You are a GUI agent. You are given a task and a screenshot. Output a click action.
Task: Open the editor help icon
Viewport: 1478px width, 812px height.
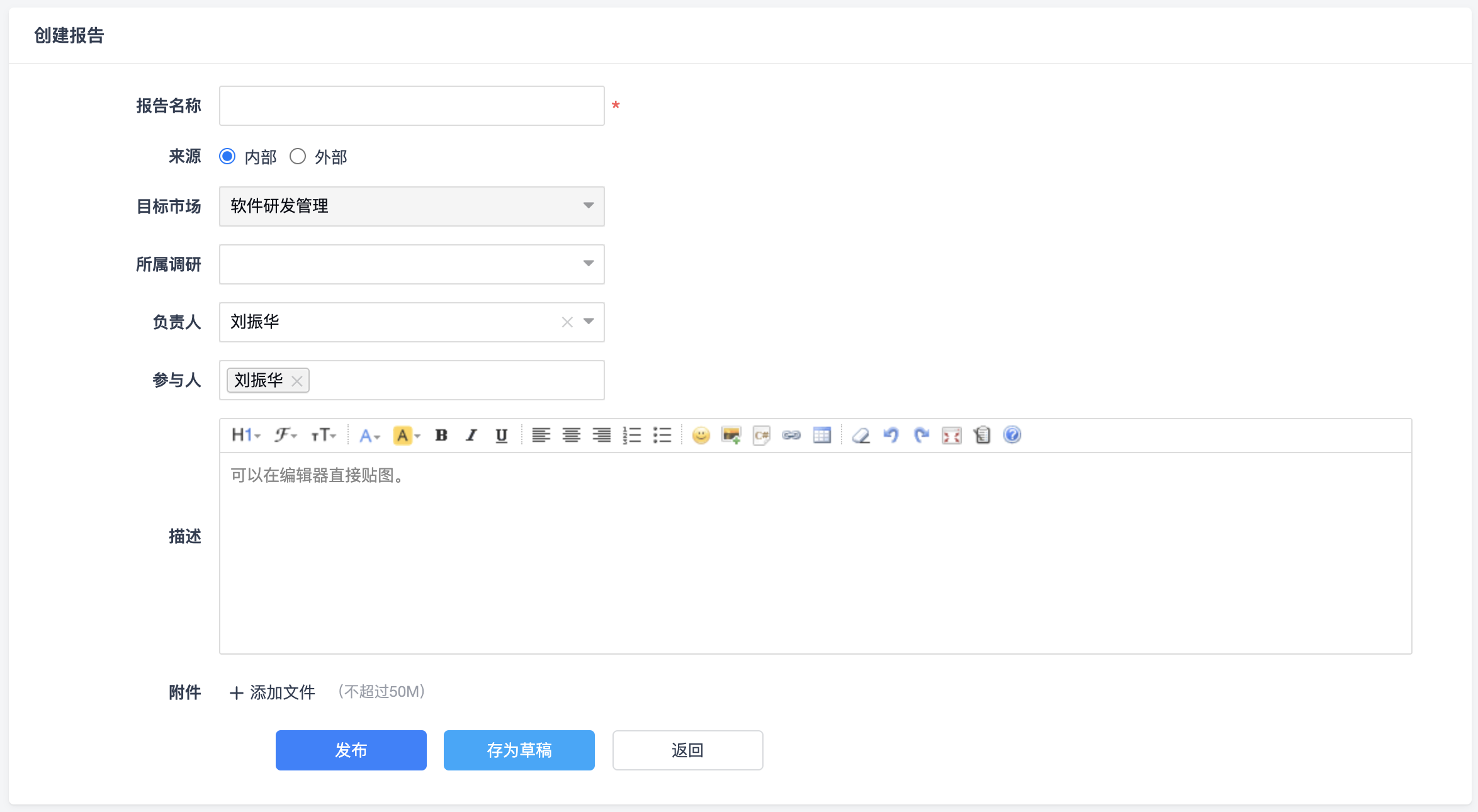click(x=1012, y=435)
